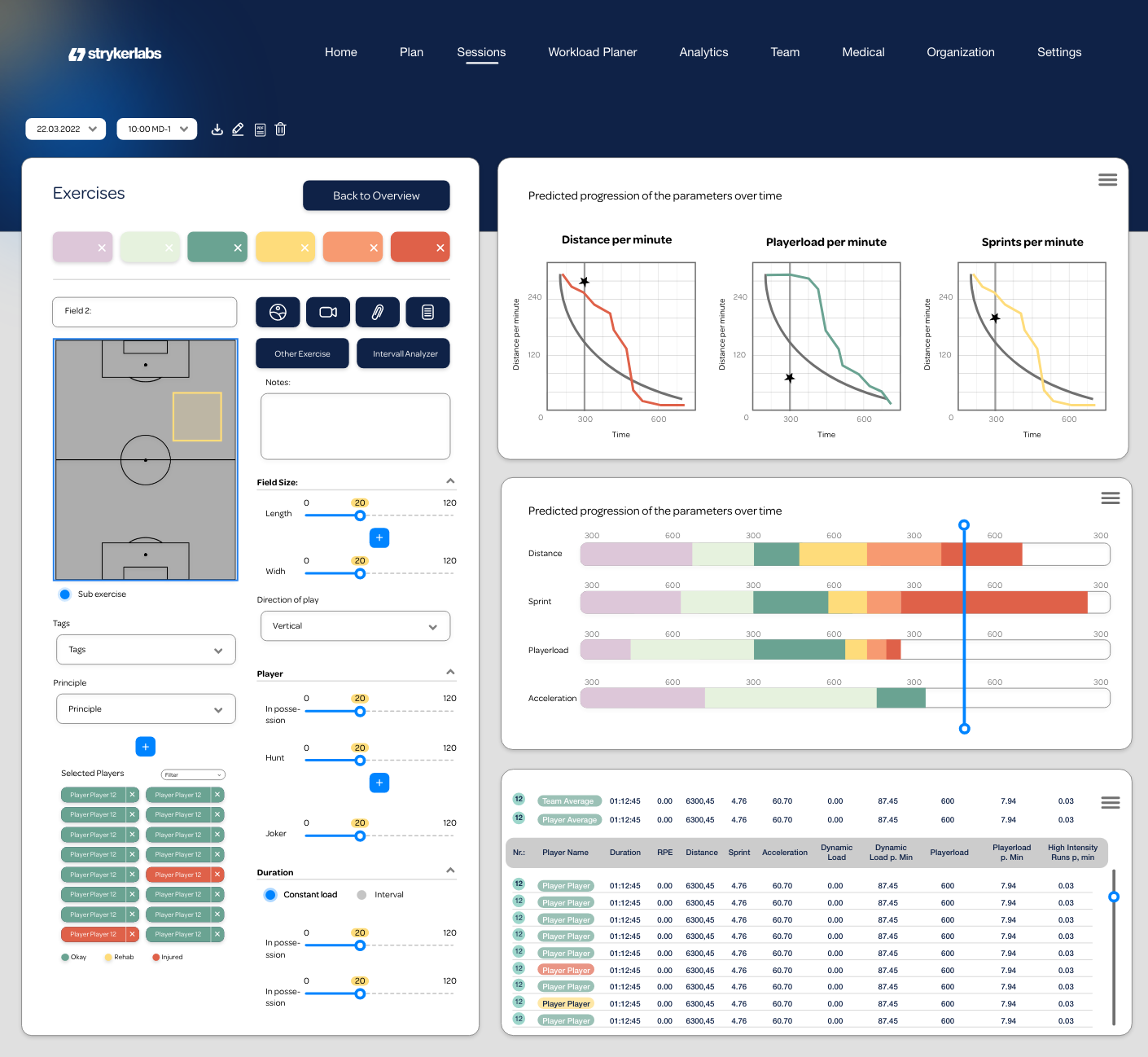Delete session using the trash icon
1148x1057 pixels.
[x=281, y=129]
